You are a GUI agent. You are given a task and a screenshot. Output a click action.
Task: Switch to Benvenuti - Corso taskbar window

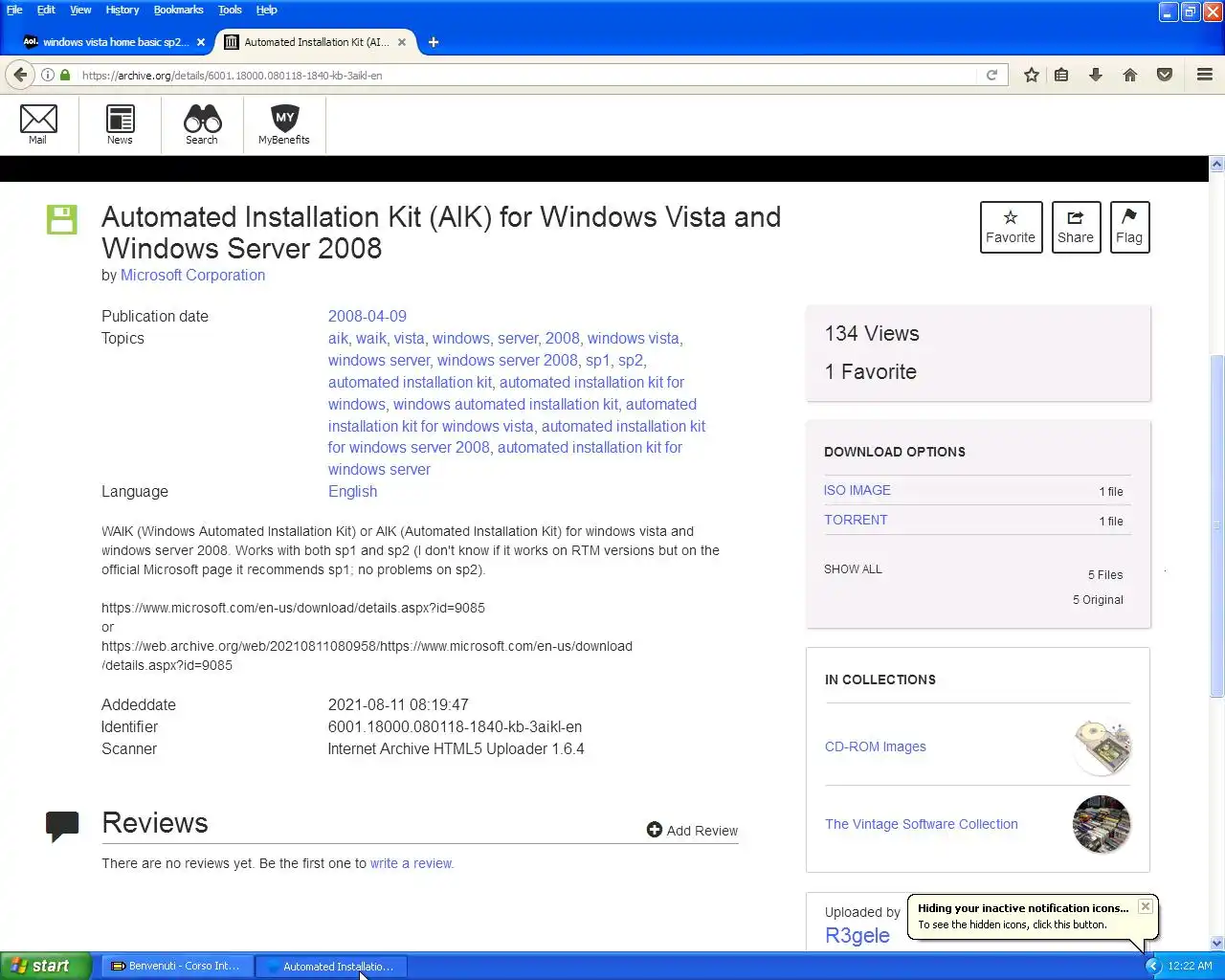coord(177,966)
